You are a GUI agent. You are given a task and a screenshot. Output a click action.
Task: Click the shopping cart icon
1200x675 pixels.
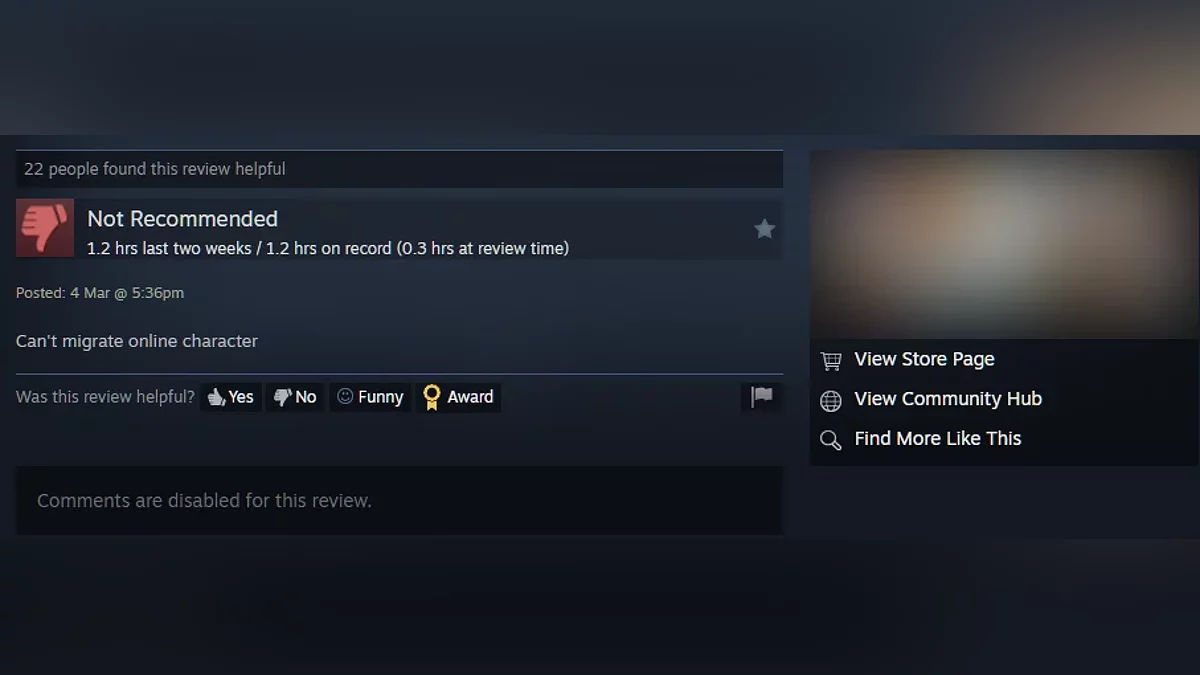tap(831, 360)
